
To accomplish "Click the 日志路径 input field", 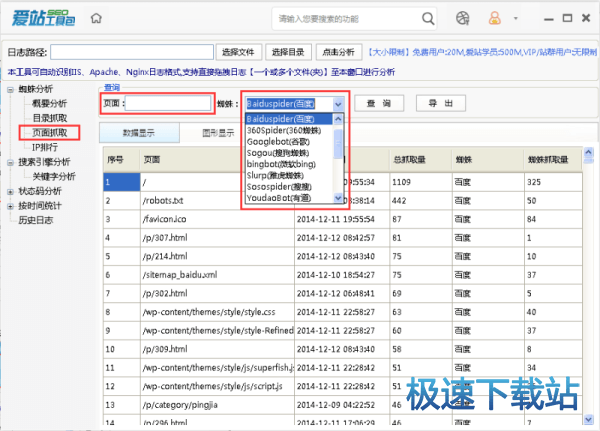I will point(132,52).
